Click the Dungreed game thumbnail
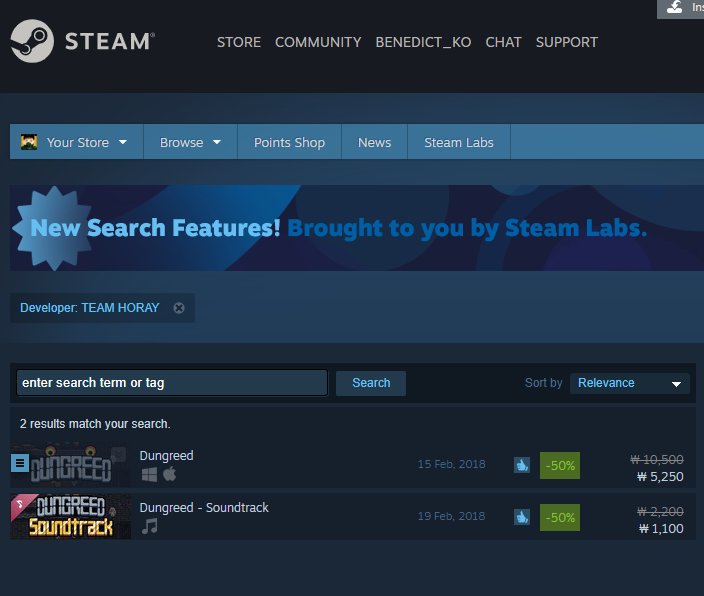 click(71, 465)
